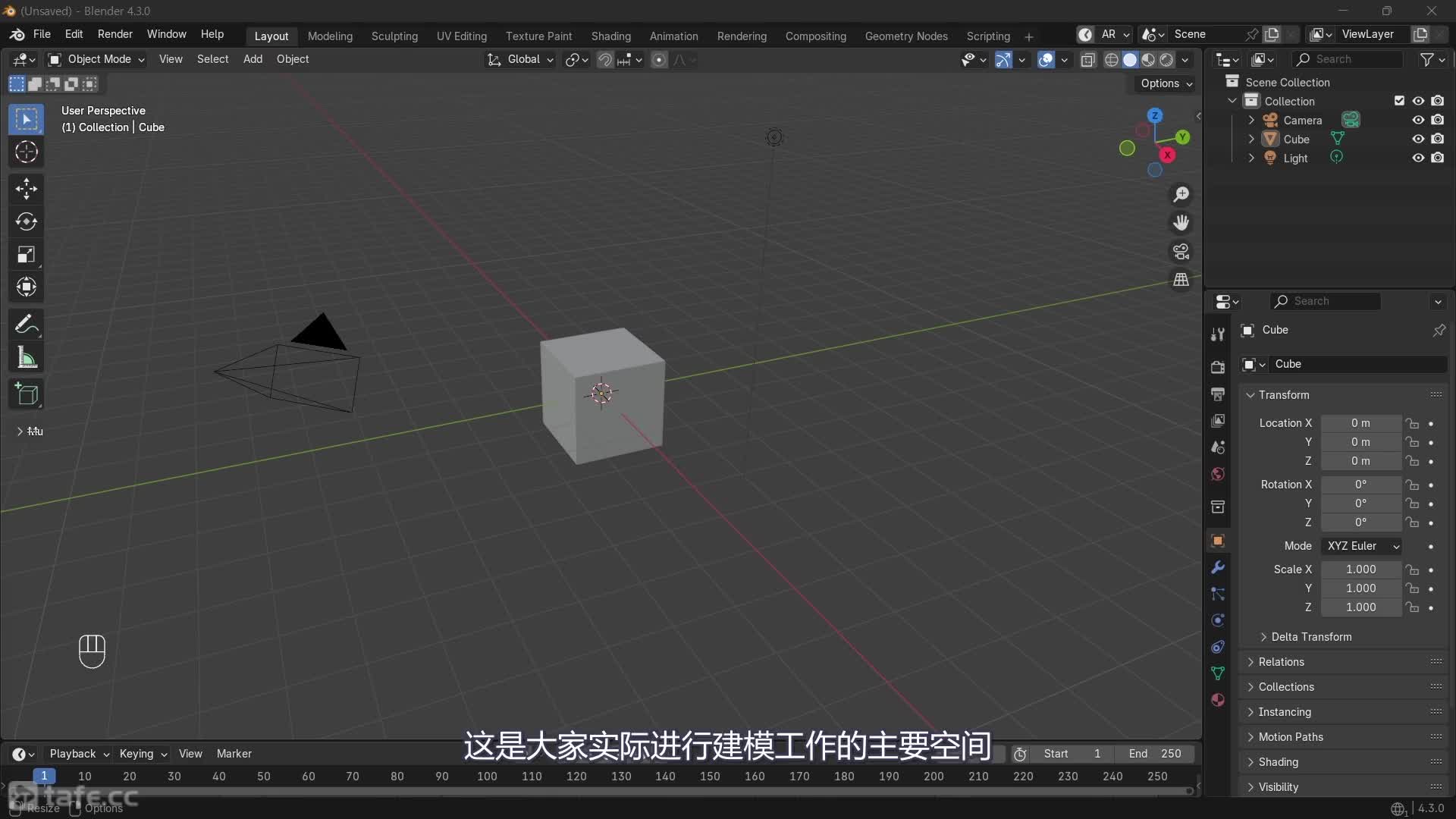1456x819 pixels.
Task: Hide the Light object in the viewport
Action: (1417, 158)
